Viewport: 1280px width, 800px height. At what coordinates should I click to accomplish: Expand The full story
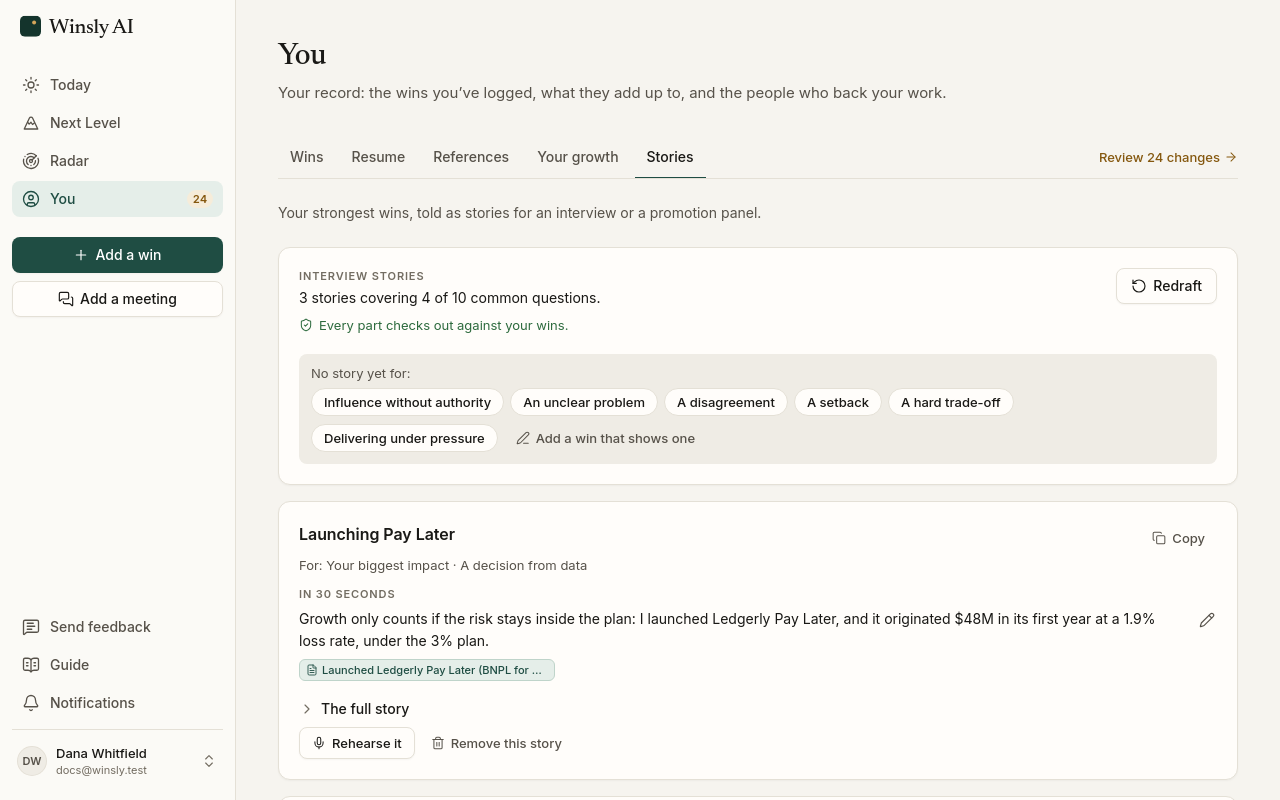pyautogui.click(x=355, y=709)
